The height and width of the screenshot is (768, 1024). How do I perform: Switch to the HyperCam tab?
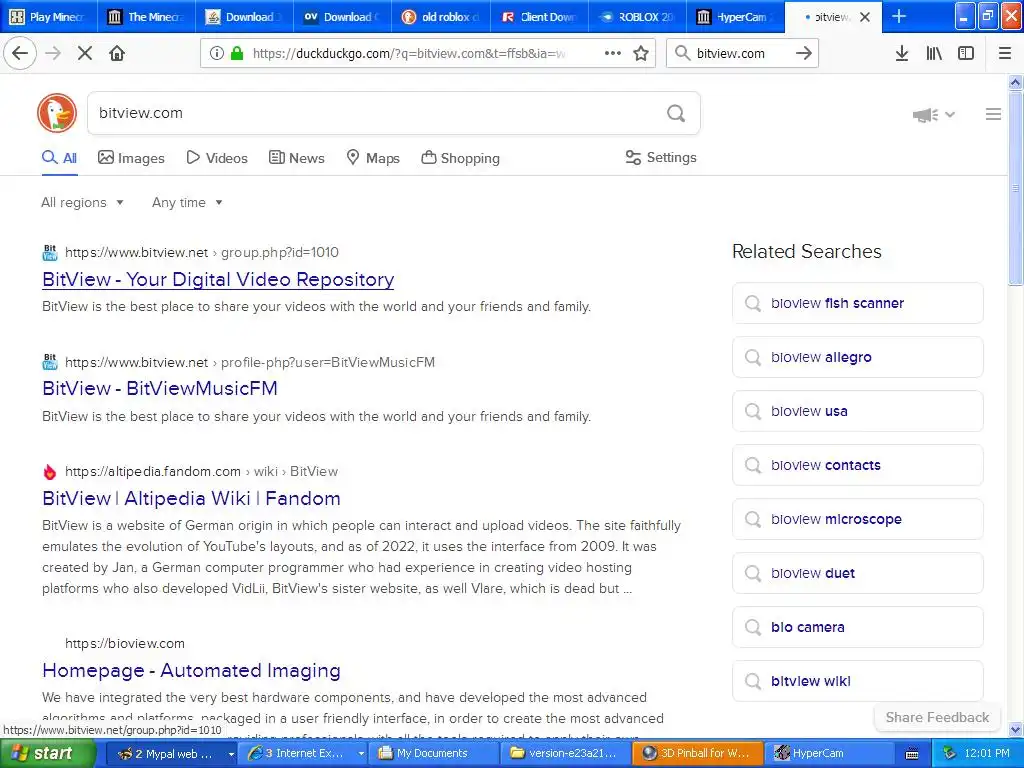(x=735, y=17)
